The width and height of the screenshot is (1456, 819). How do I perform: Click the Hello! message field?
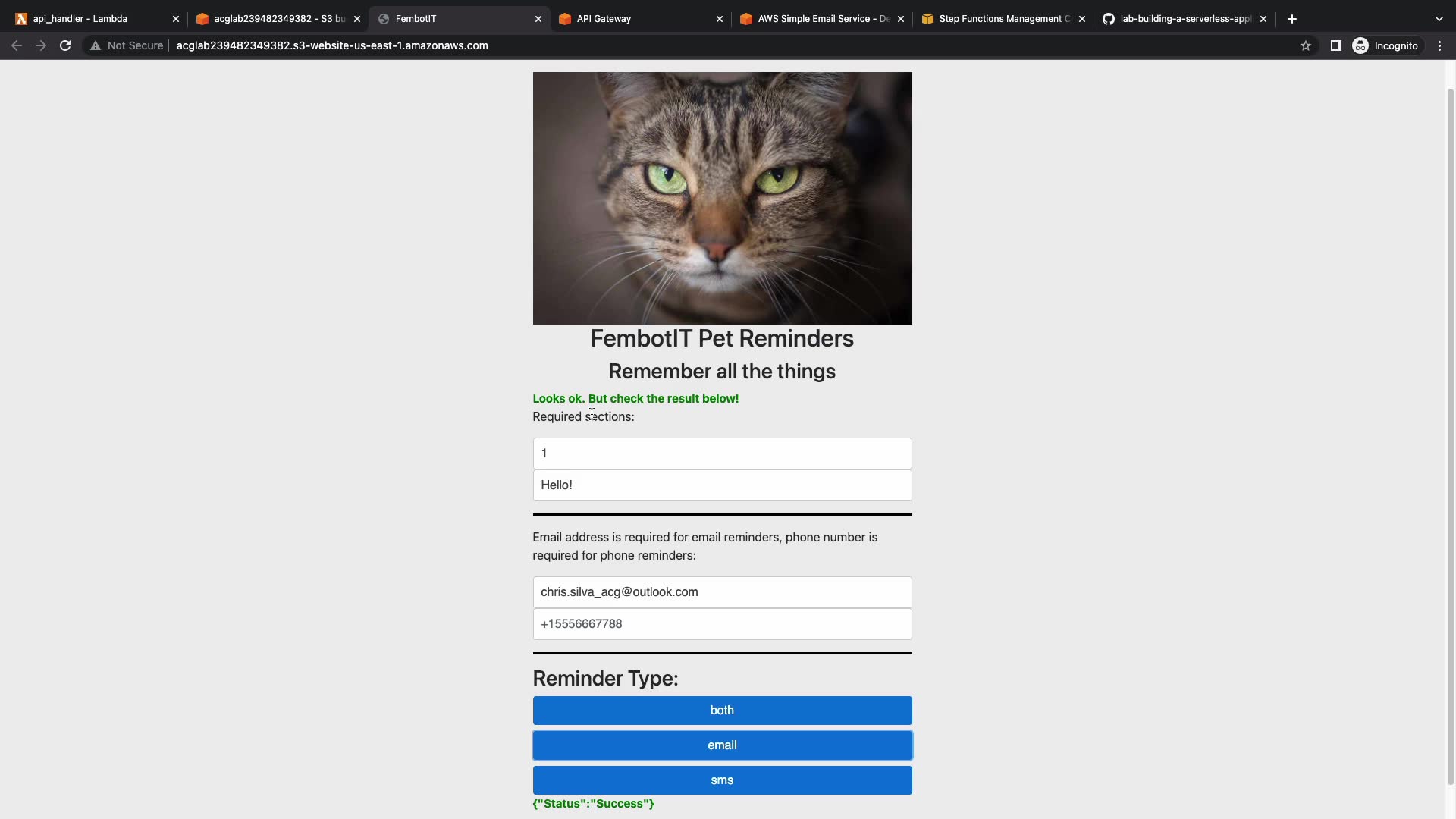click(x=721, y=485)
